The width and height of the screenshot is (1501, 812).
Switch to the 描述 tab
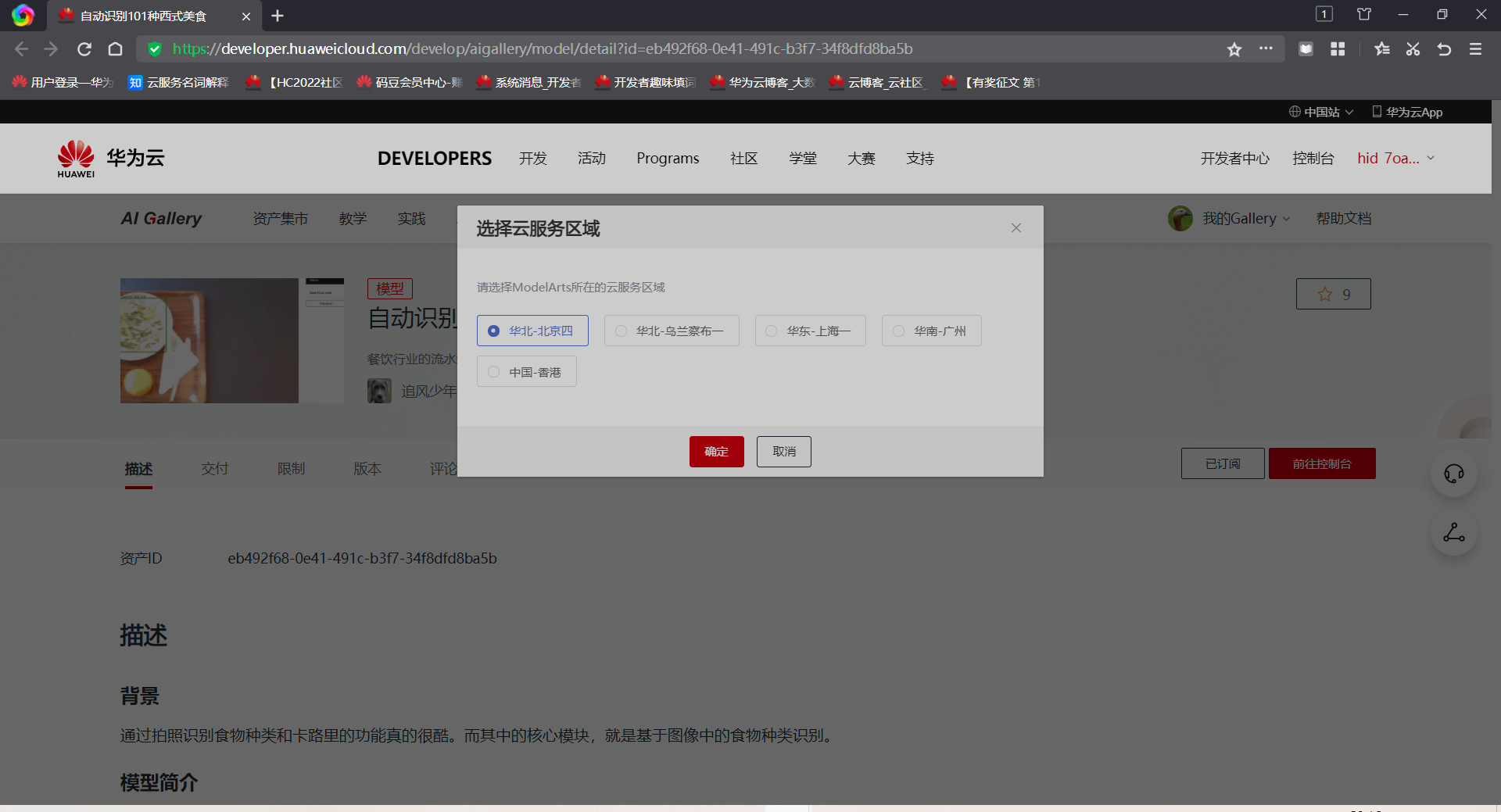pyautogui.click(x=138, y=469)
